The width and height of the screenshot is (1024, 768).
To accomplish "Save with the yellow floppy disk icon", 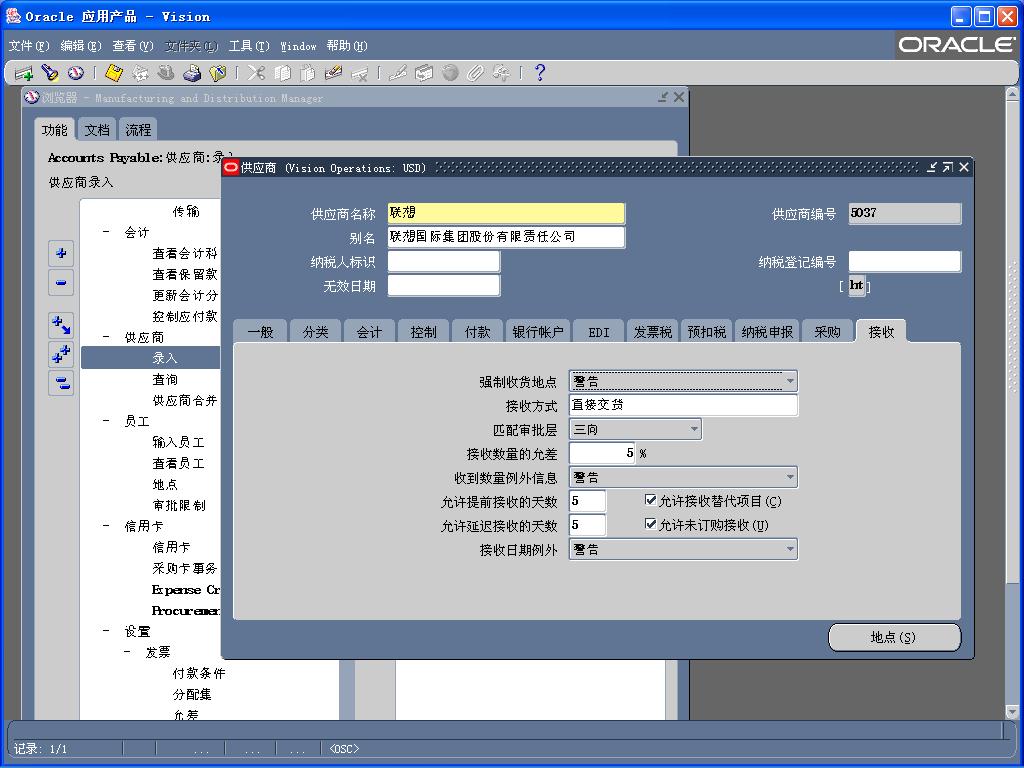I will click(x=114, y=73).
